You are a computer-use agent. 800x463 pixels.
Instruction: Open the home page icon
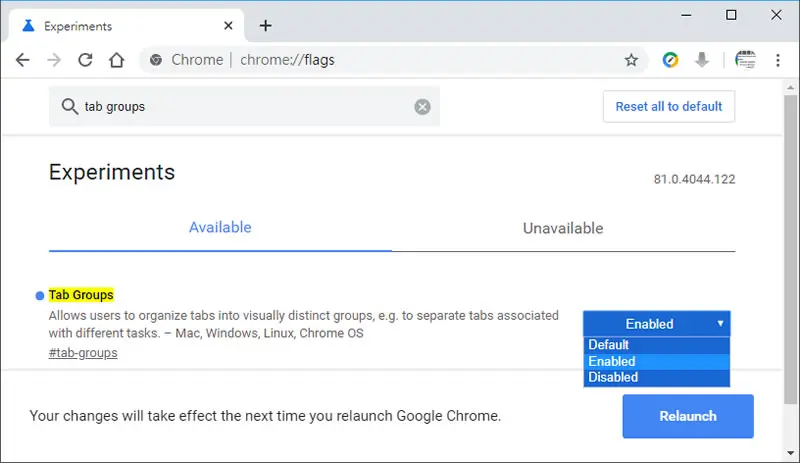(x=117, y=60)
